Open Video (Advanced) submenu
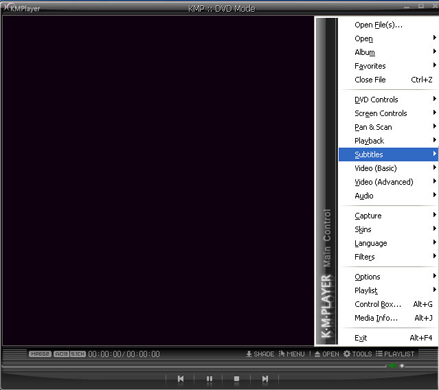Image resolution: width=439 pixels, height=390 pixels. pyautogui.click(x=388, y=182)
